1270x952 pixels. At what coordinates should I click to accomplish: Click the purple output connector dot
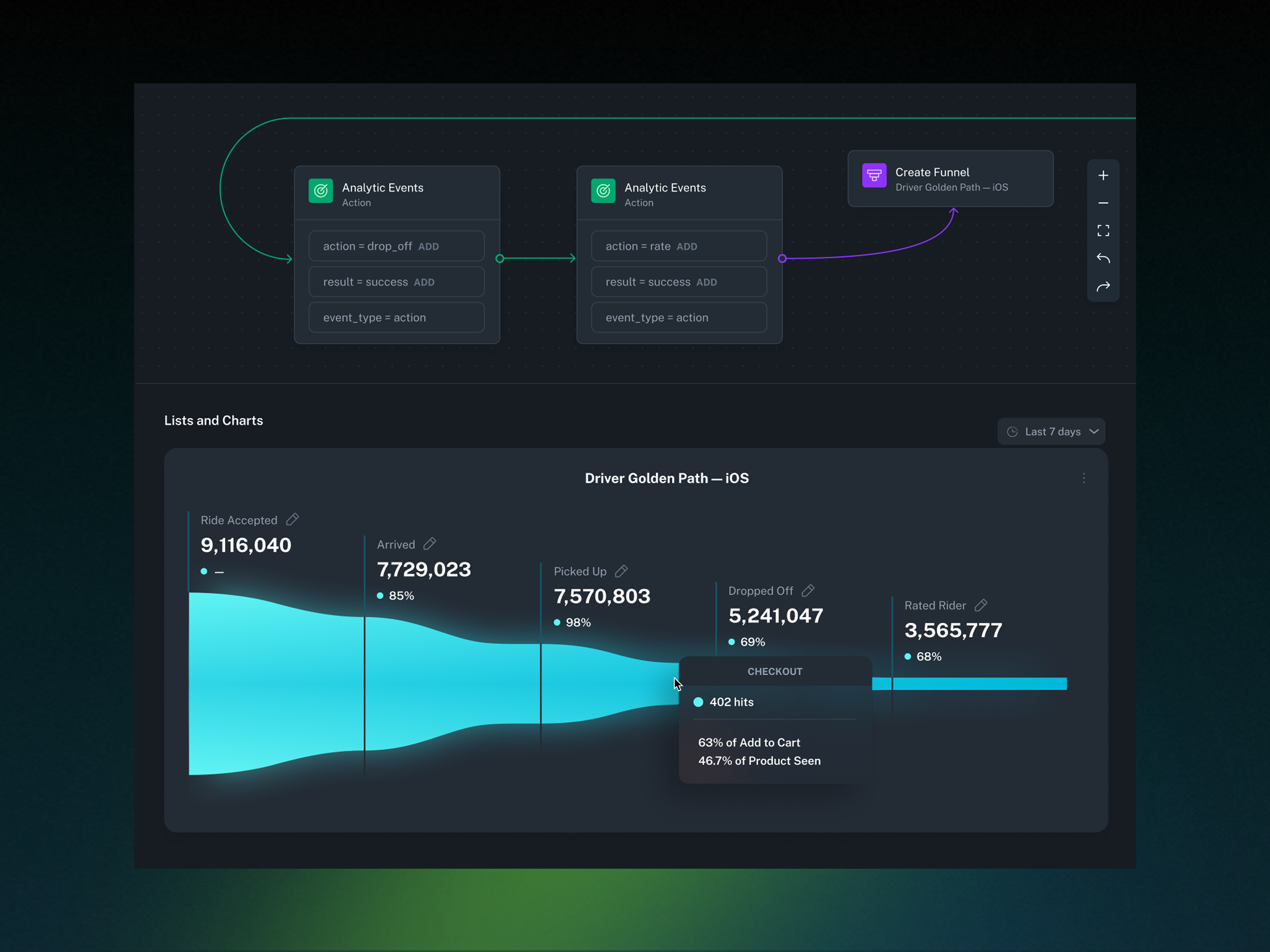click(782, 259)
